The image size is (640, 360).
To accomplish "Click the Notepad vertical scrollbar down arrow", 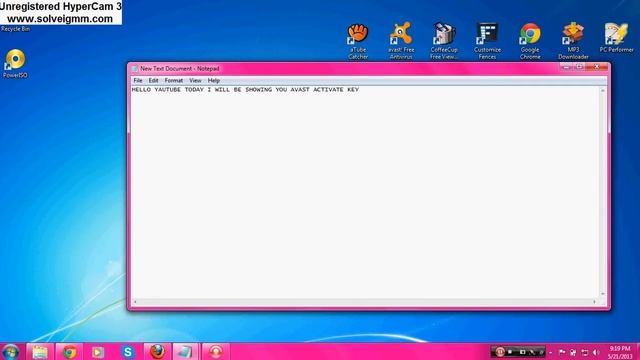I will click(602, 294).
